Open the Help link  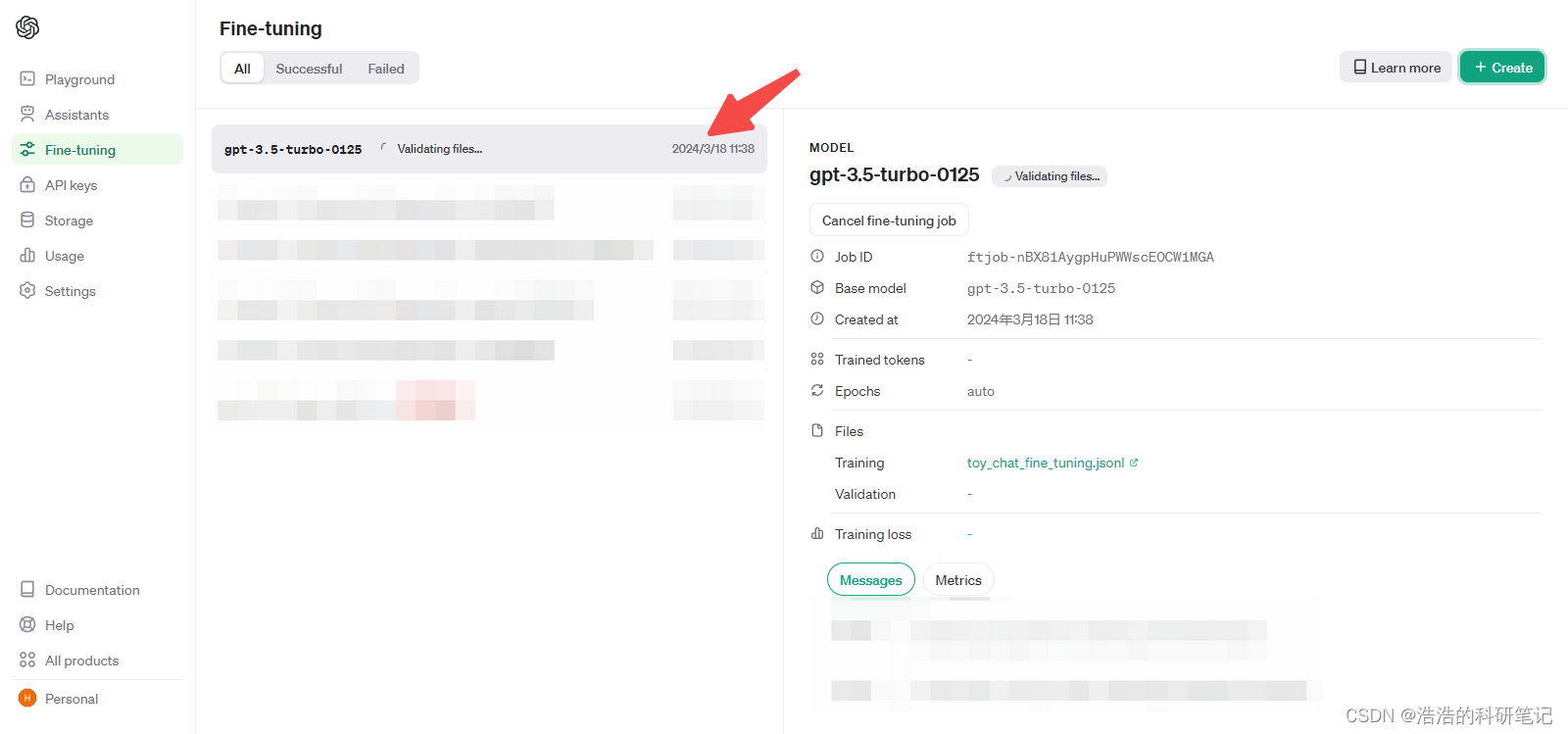97,624
